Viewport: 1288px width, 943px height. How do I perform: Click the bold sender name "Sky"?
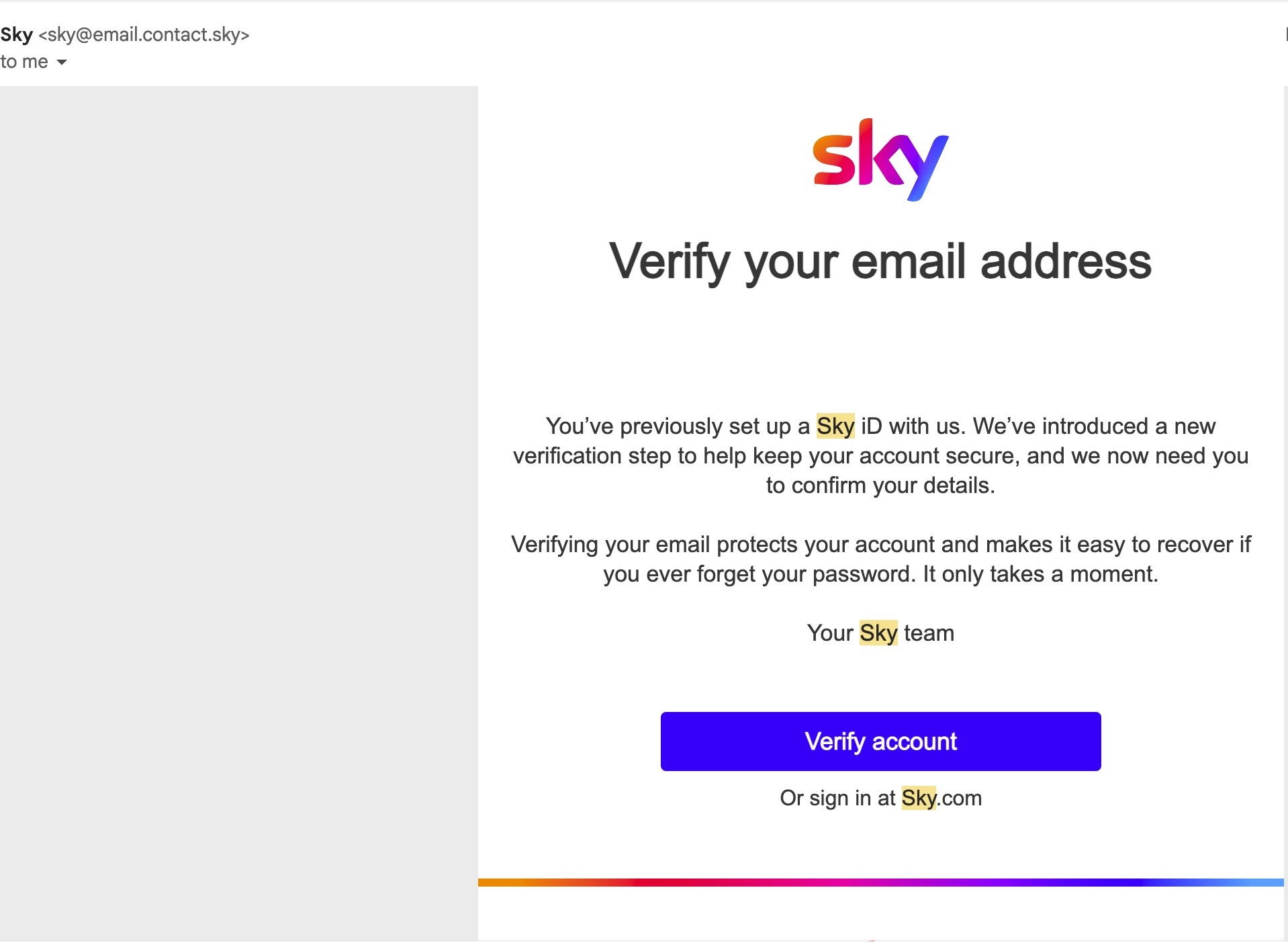coord(17,34)
